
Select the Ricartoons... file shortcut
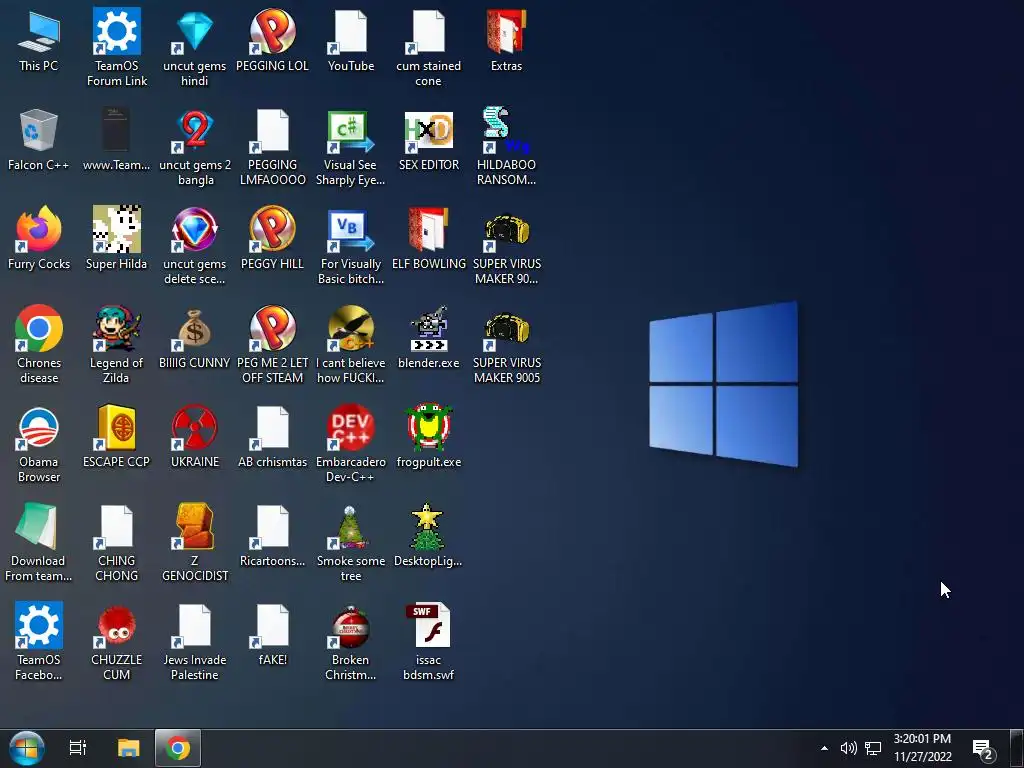(272, 536)
